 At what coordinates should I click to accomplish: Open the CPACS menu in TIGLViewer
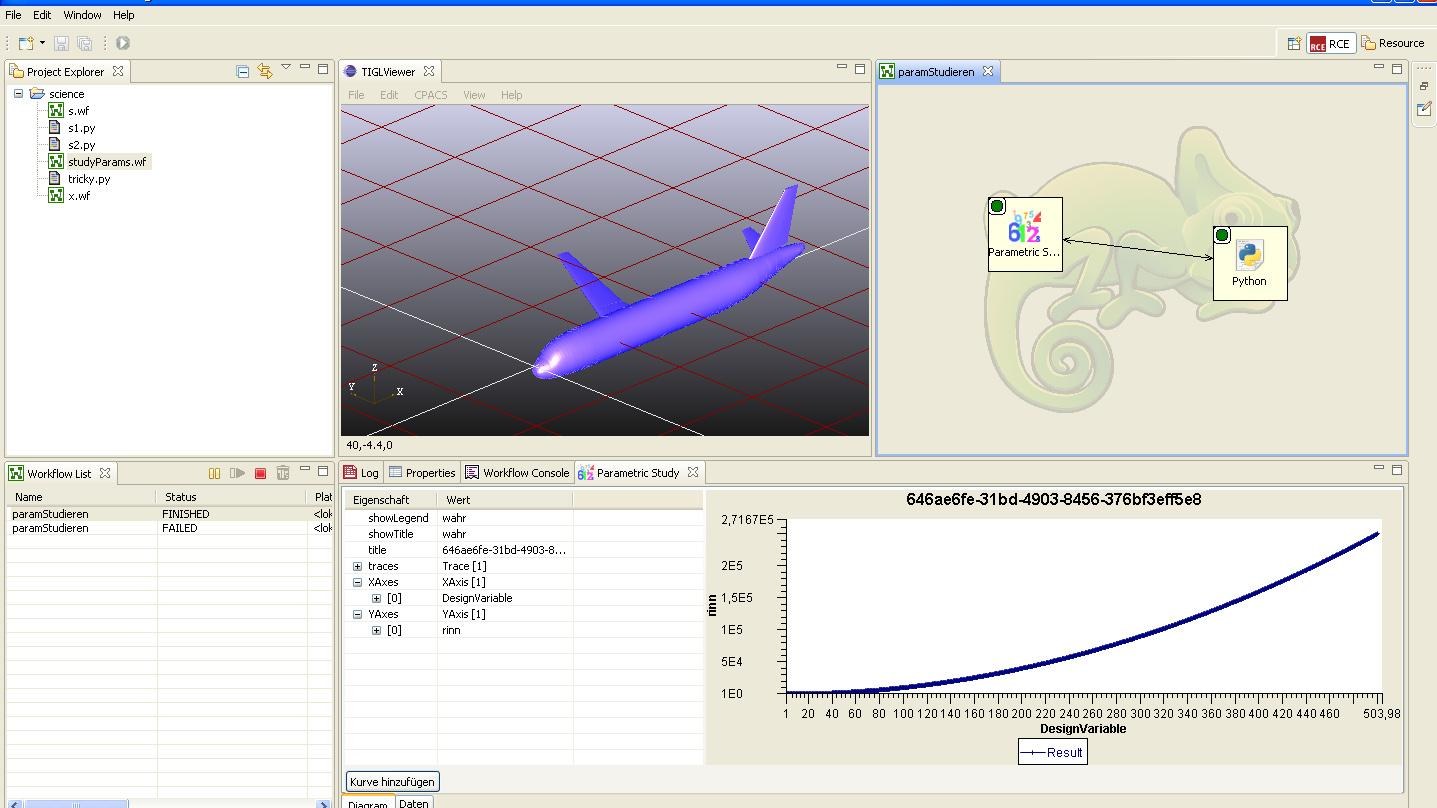point(431,94)
